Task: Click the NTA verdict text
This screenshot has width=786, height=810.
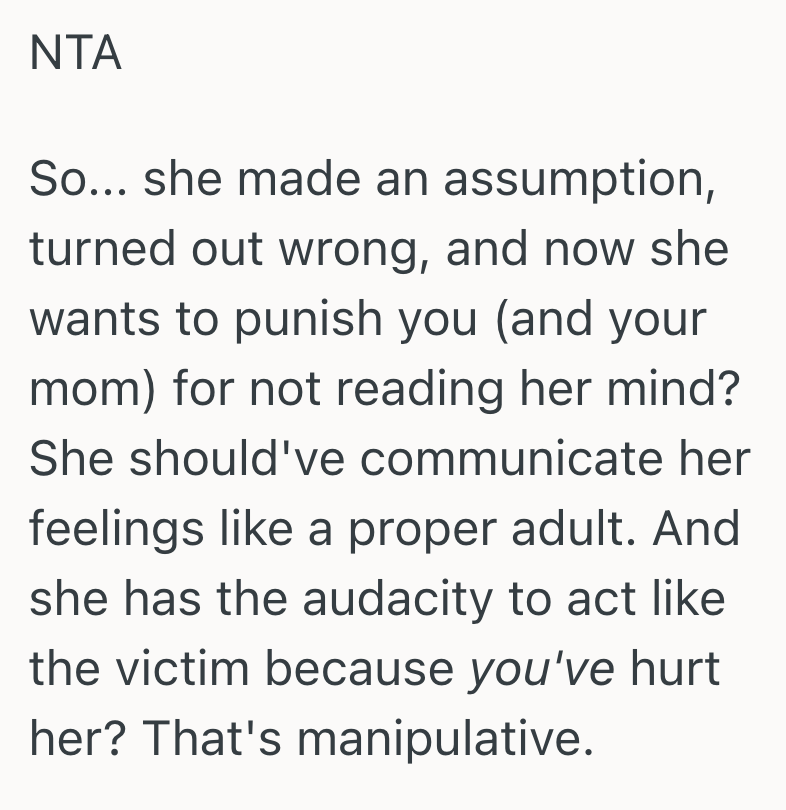Action: [76, 54]
